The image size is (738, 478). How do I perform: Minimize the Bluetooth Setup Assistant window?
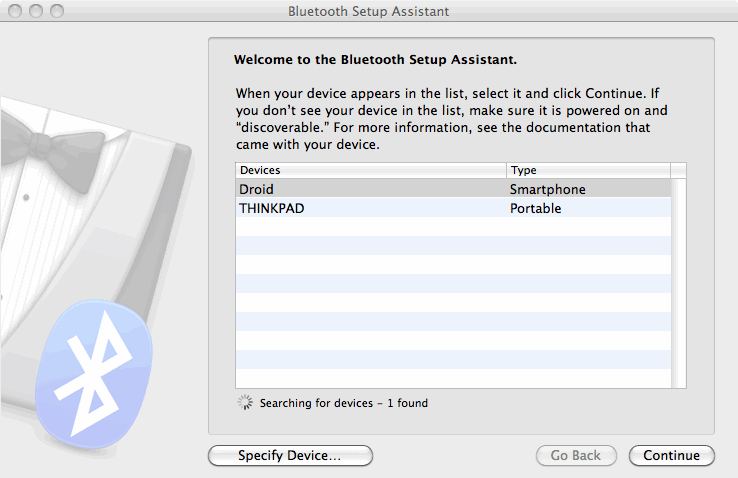pyautogui.click(x=36, y=11)
